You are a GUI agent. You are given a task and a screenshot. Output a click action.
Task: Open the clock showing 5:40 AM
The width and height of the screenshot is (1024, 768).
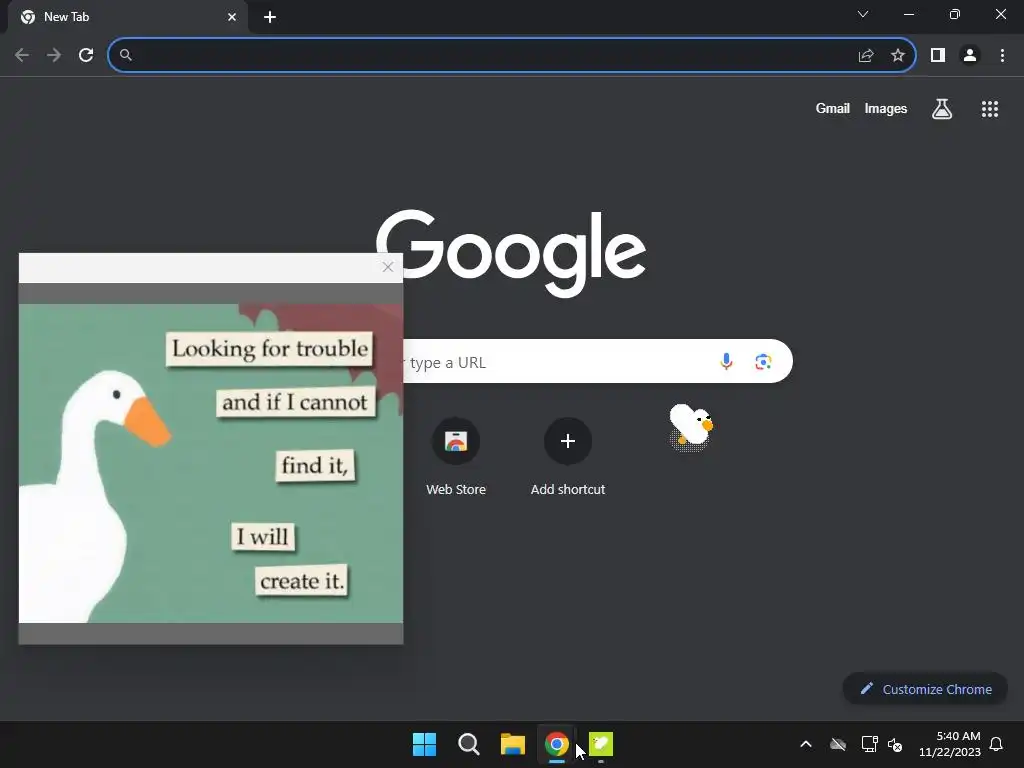(950, 744)
